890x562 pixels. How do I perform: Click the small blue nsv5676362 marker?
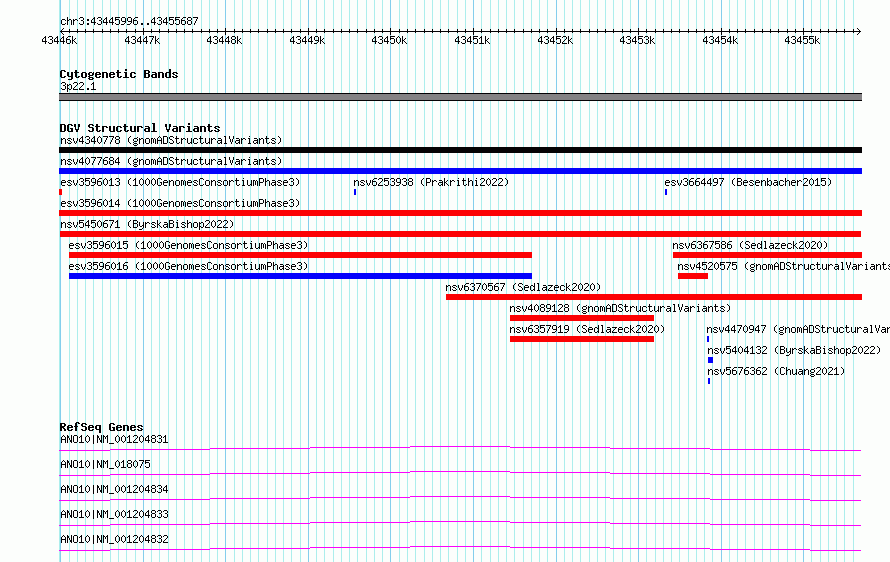click(x=709, y=381)
